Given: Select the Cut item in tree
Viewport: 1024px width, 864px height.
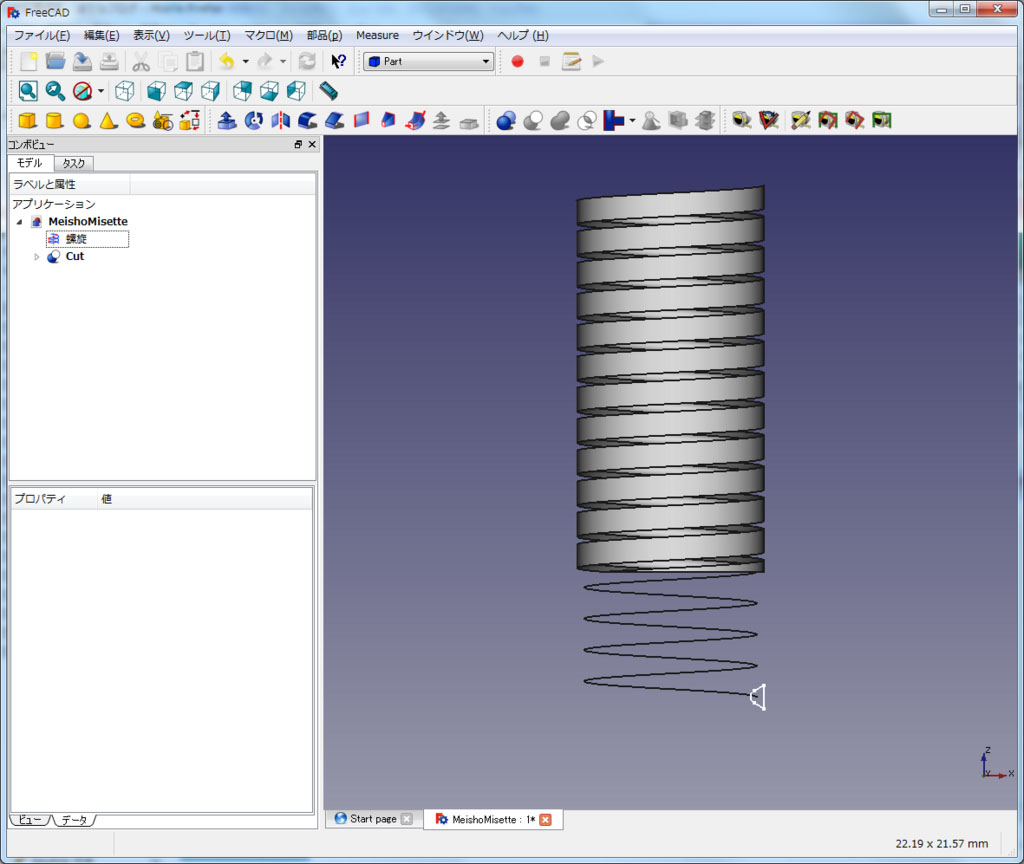Looking at the screenshot, I should coord(74,257).
